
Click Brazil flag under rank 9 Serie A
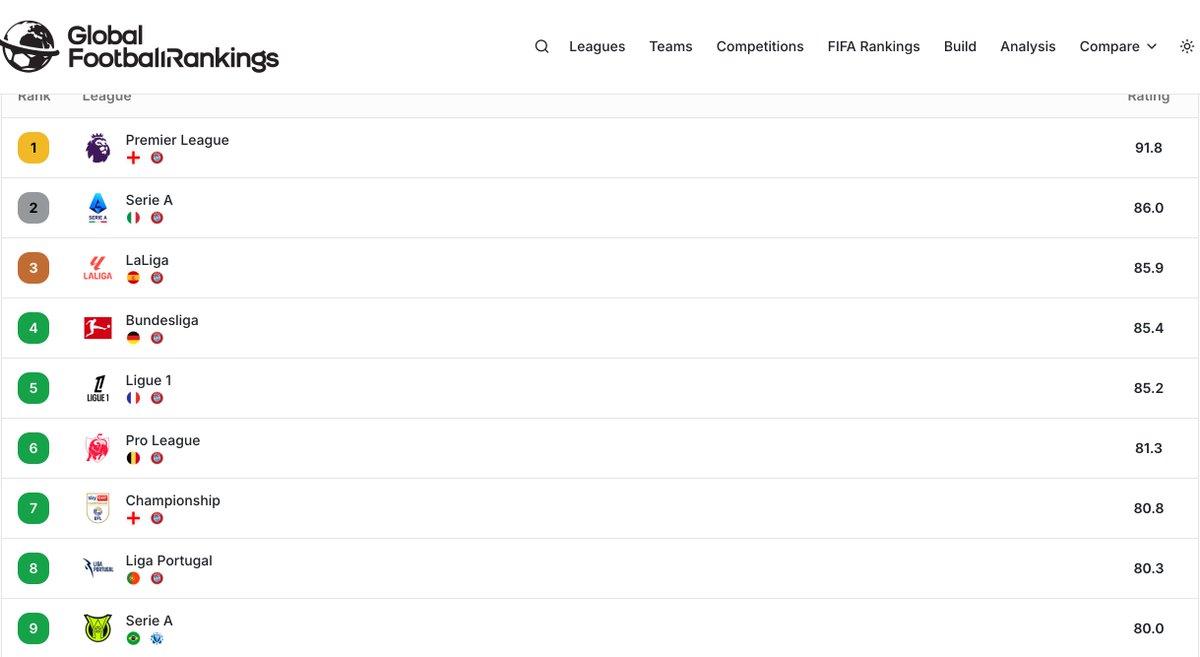point(133,638)
